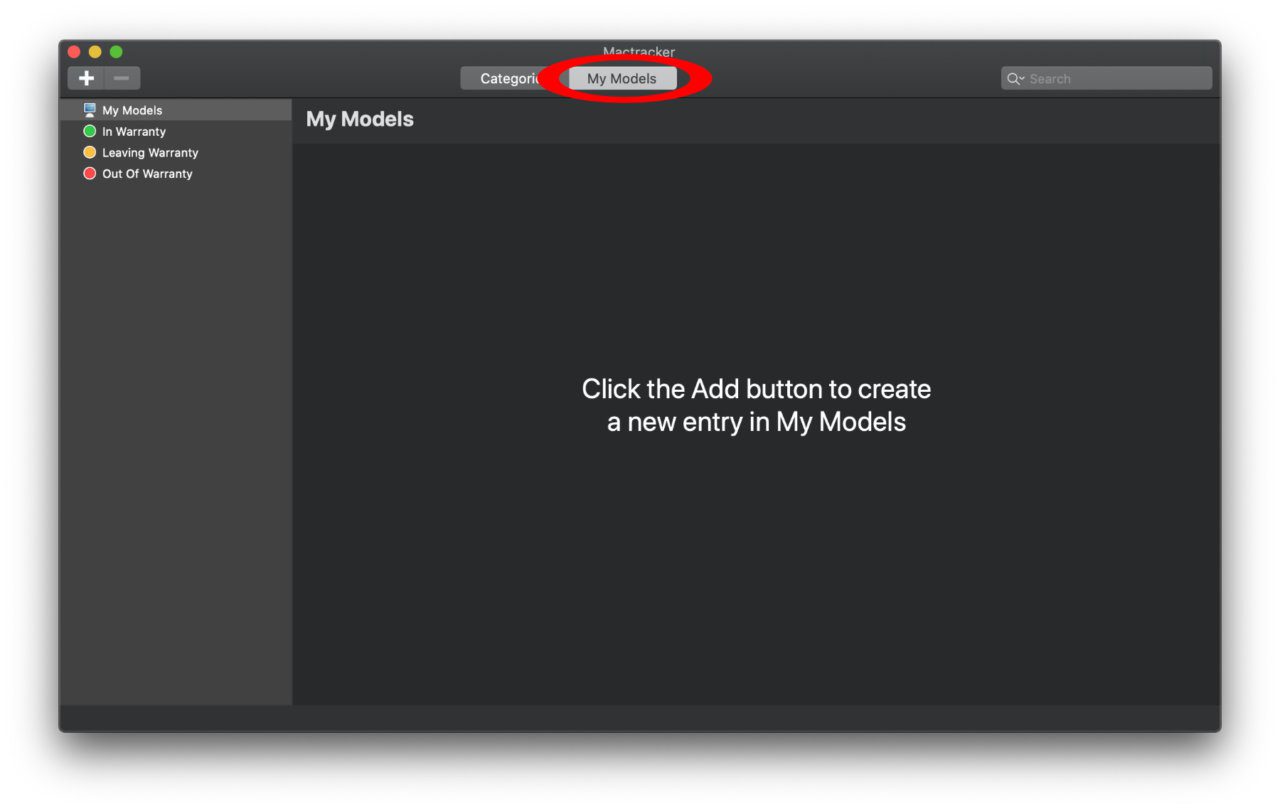Click the green In Warranty status dot
This screenshot has width=1280, height=810.
click(90, 131)
